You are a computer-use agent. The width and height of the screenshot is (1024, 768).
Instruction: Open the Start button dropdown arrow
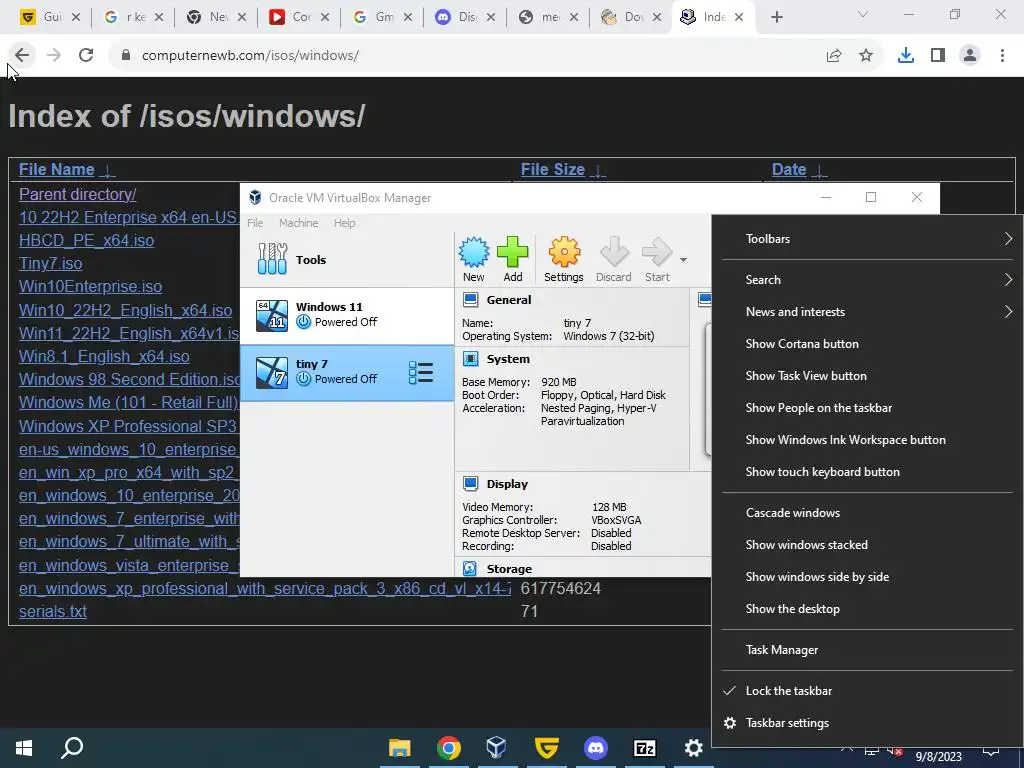point(683,260)
